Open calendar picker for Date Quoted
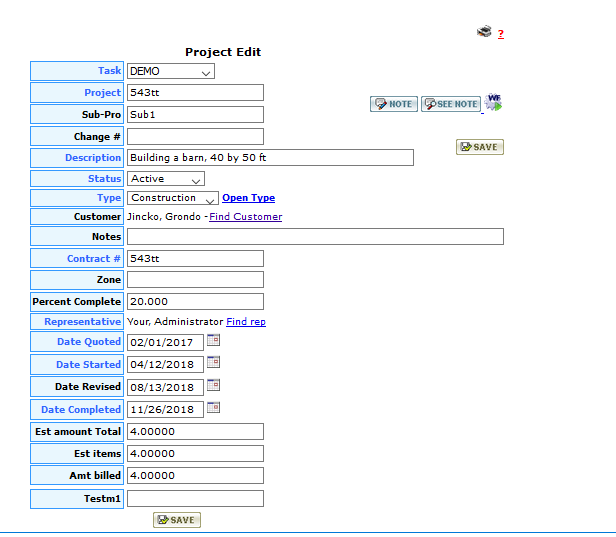Viewport: 616px width, 537px height. coord(213,341)
